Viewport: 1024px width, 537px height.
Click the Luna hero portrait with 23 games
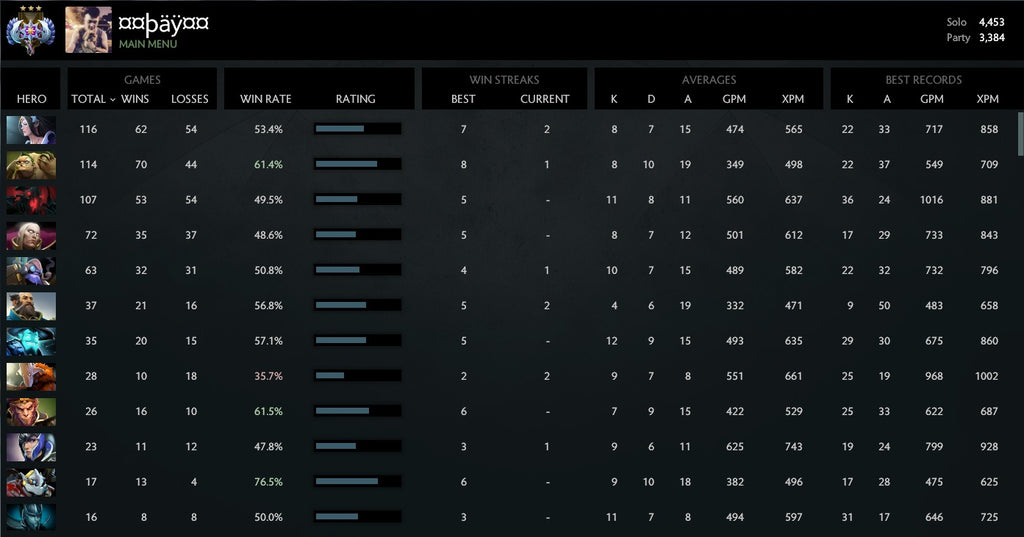31,447
